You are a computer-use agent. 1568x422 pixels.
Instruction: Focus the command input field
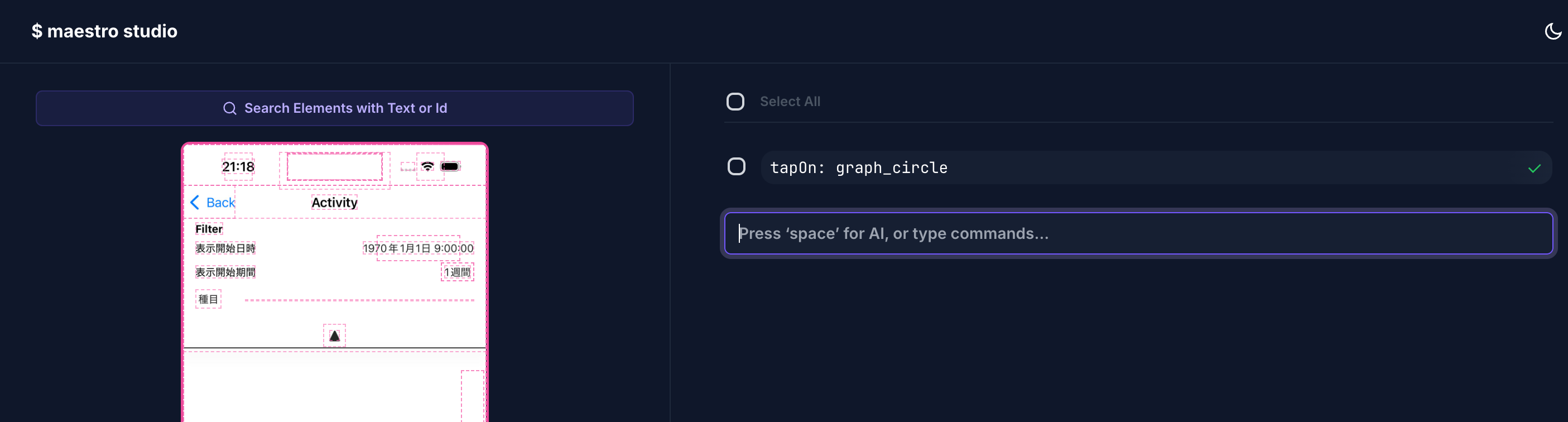[1138, 233]
